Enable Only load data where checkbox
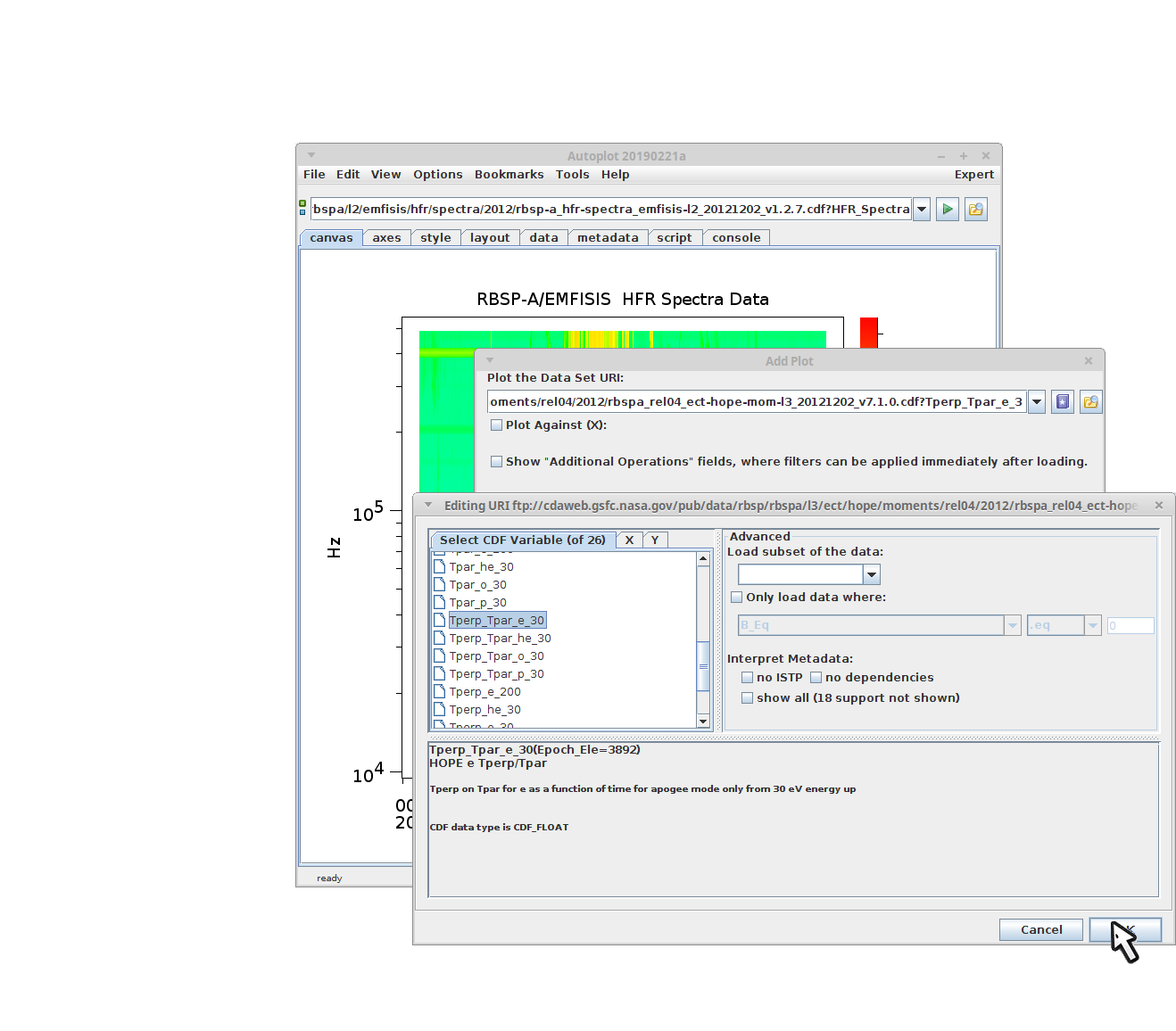Viewport: 1176px width, 1031px height. tap(736, 598)
